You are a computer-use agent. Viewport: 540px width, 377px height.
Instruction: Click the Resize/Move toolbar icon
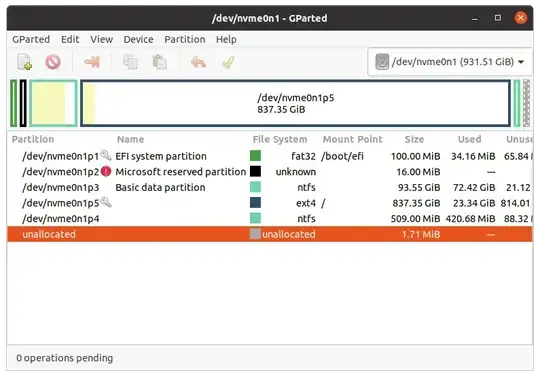click(92, 62)
